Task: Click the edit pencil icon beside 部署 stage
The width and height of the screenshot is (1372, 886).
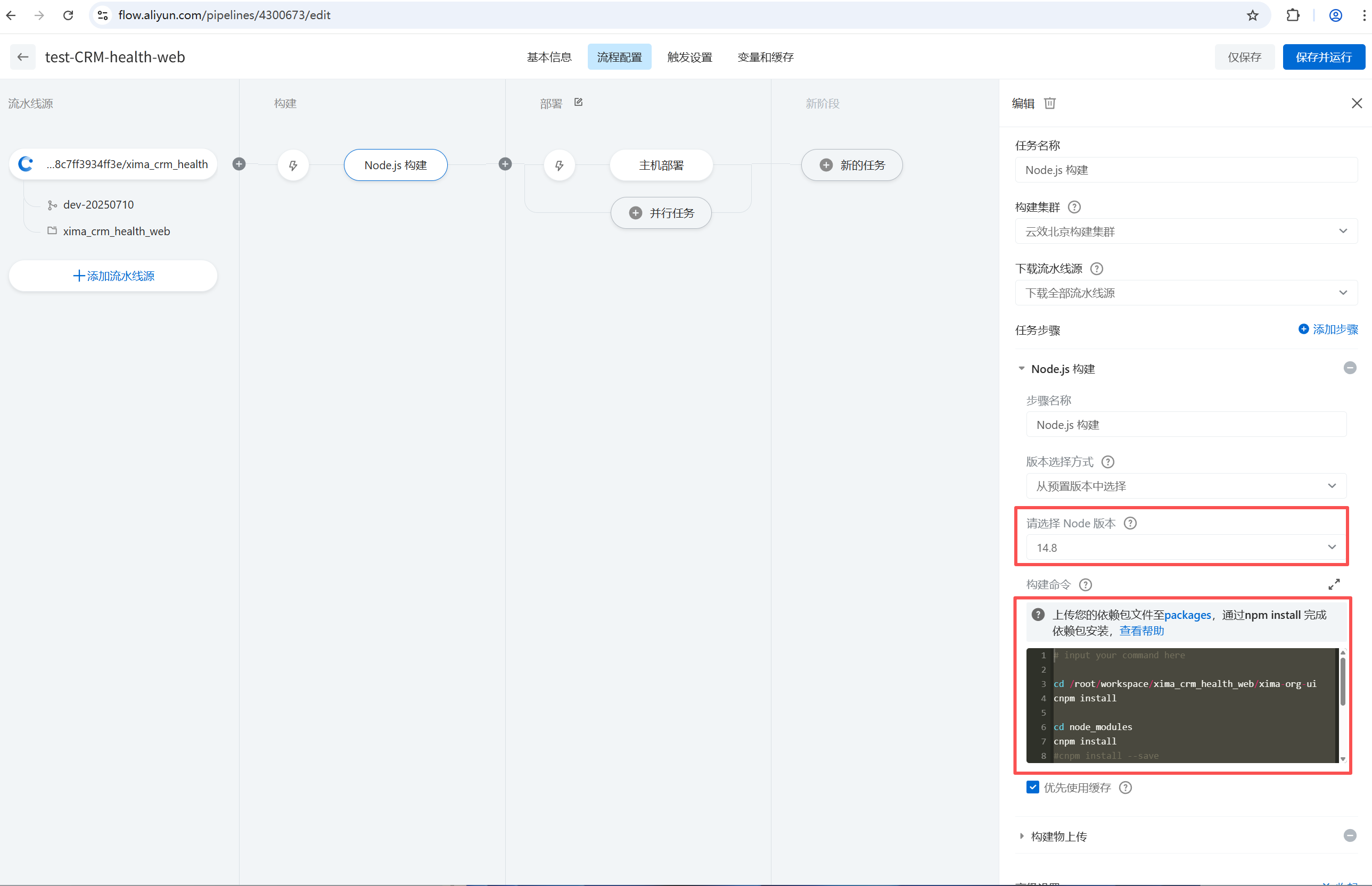Action: tap(578, 102)
